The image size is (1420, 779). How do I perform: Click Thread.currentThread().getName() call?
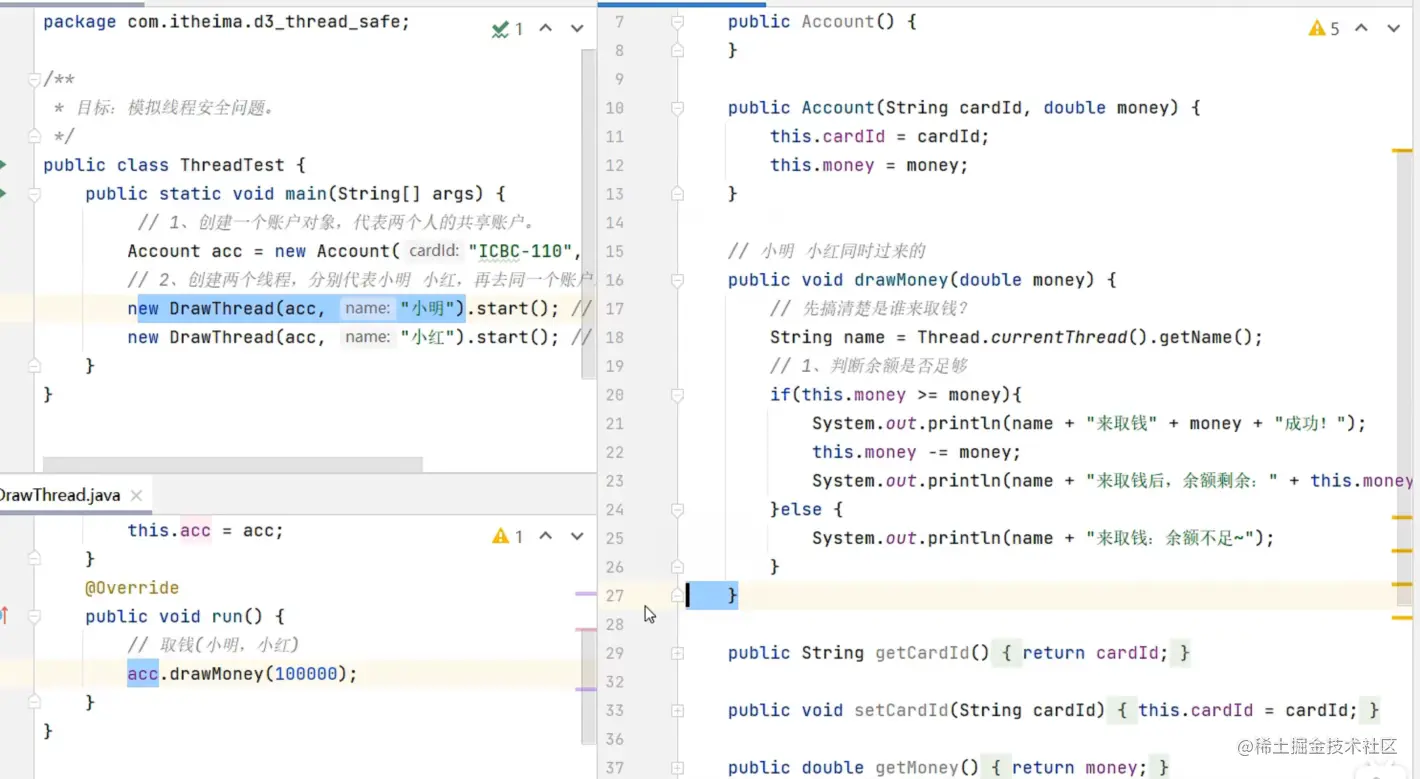(x=1085, y=337)
